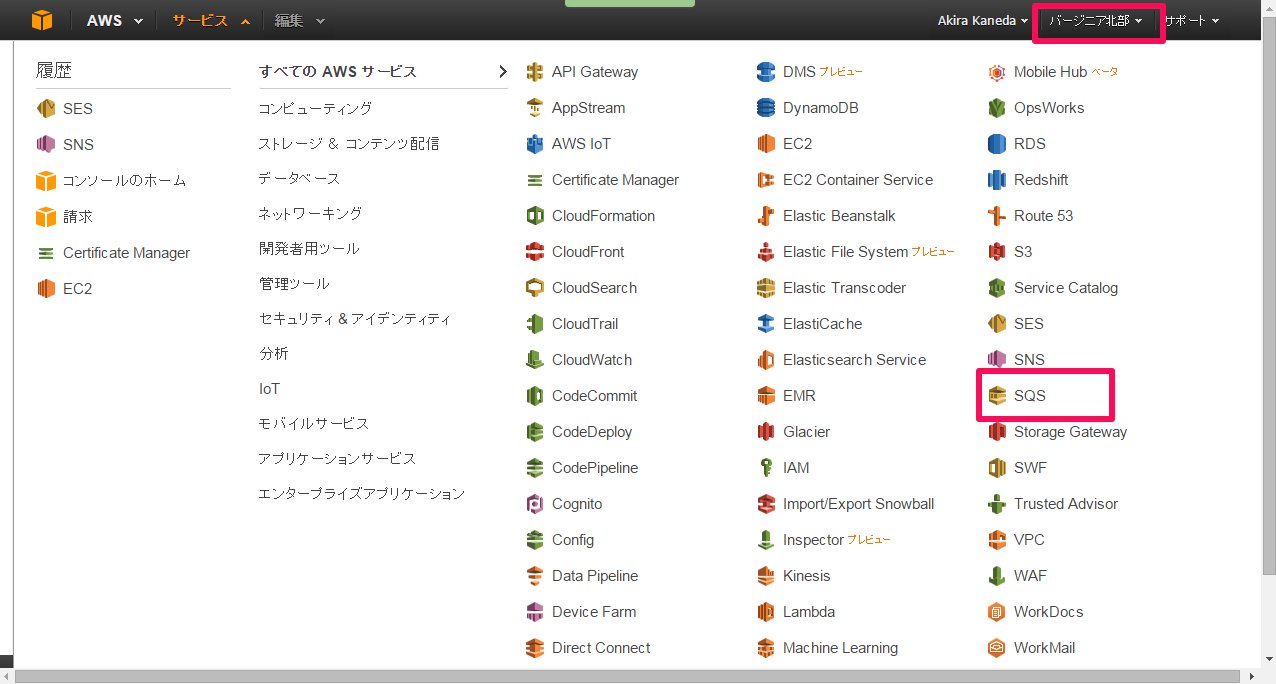Collapse the サービス menu
1276x684 pixels.
coord(210,20)
